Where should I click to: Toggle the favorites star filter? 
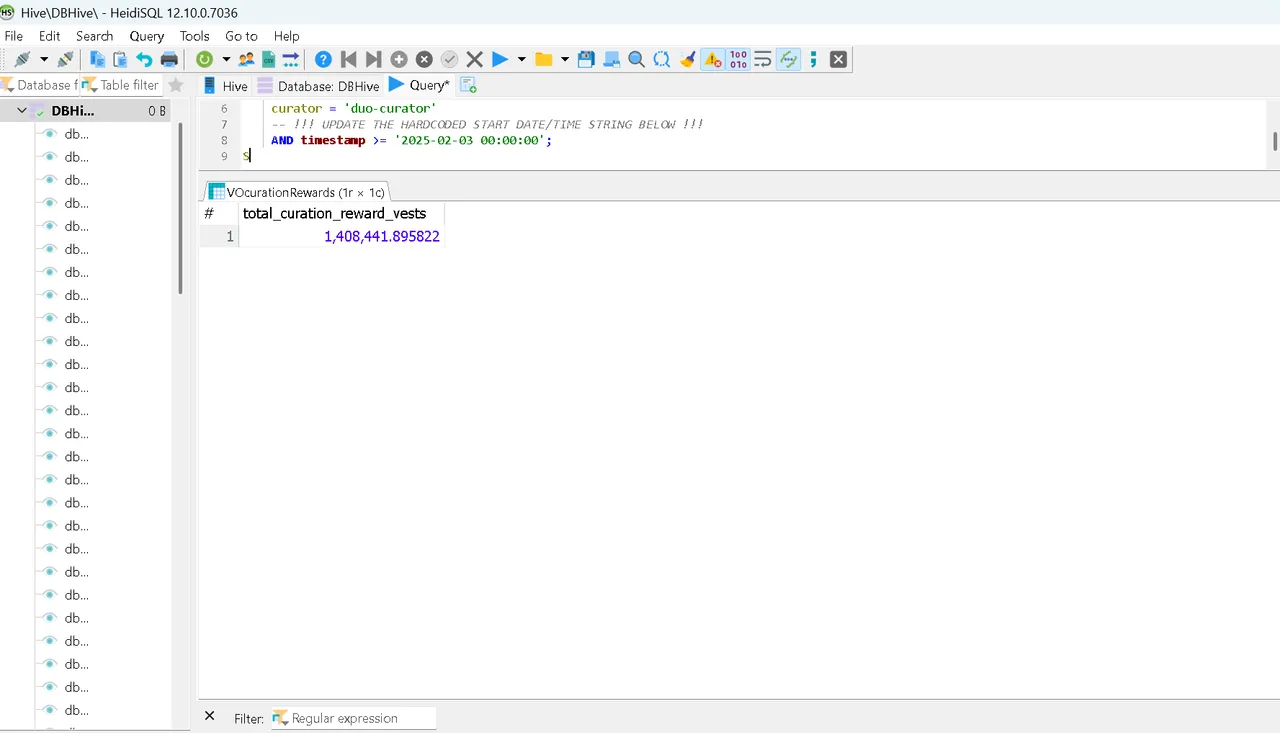pos(176,85)
